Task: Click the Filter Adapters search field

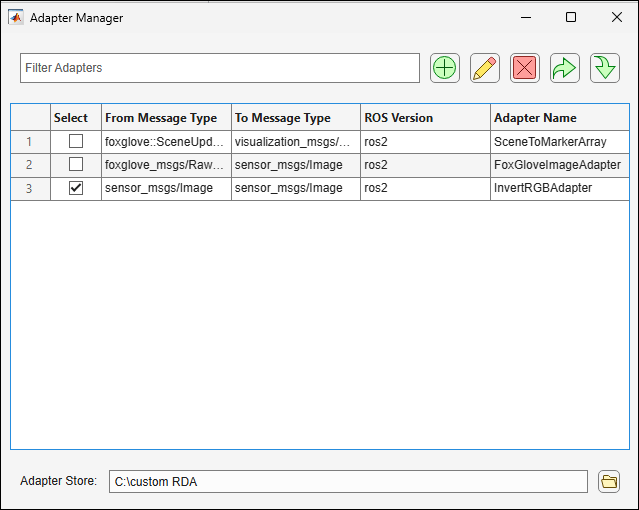Action: click(220, 68)
